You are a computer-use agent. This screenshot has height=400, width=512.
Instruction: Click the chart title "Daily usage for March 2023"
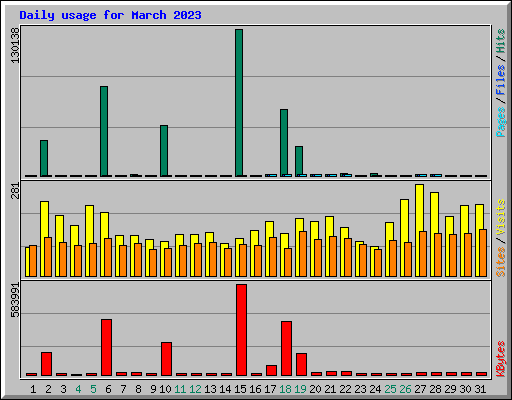point(110,15)
